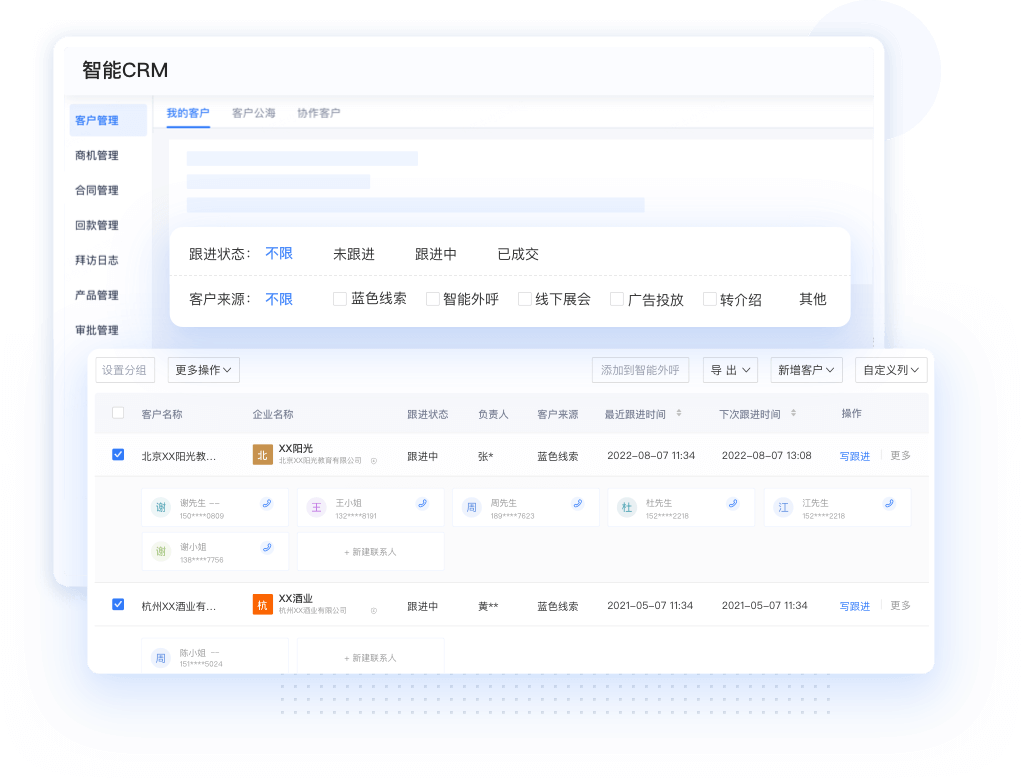
Task: Click customer name 北京XX阳光教…
Action: click(179, 456)
